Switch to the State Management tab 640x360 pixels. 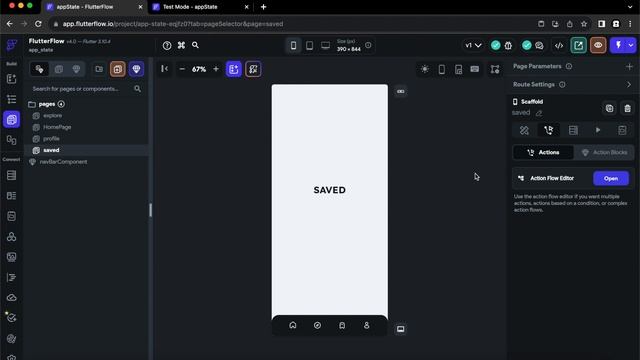(x=622, y=130)
